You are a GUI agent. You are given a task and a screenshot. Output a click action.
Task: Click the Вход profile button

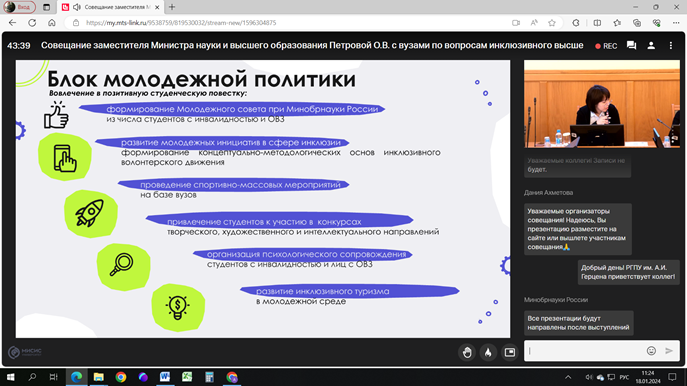pyautogui.click(x=19, y=7)
